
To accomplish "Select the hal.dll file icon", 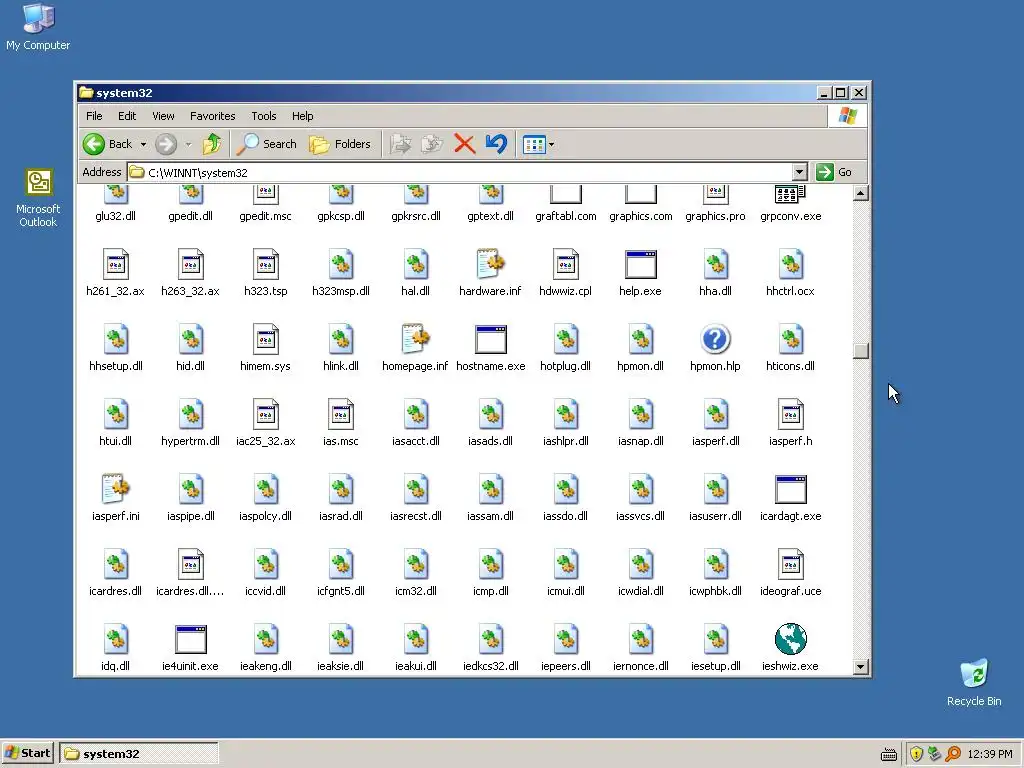I will tap(415, 264).
